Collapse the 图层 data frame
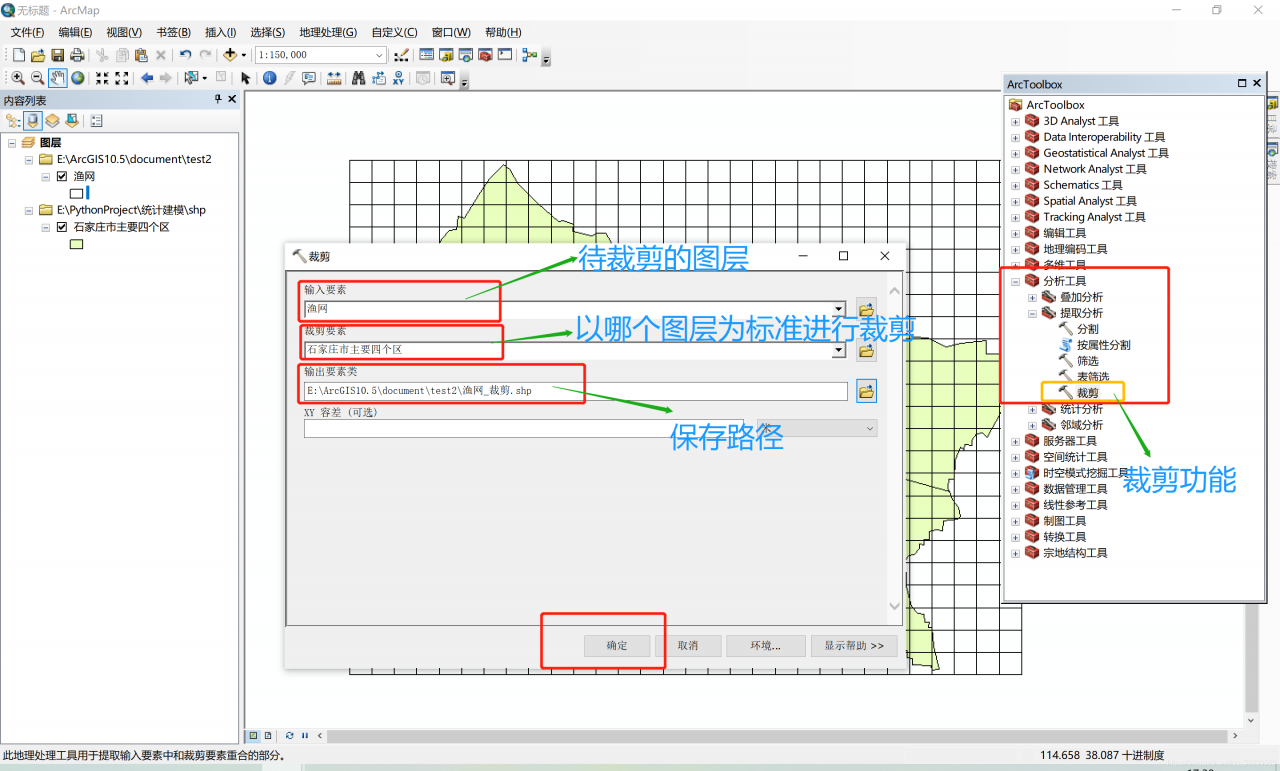This screenshot has width=1280, height=771. point(11,143)
